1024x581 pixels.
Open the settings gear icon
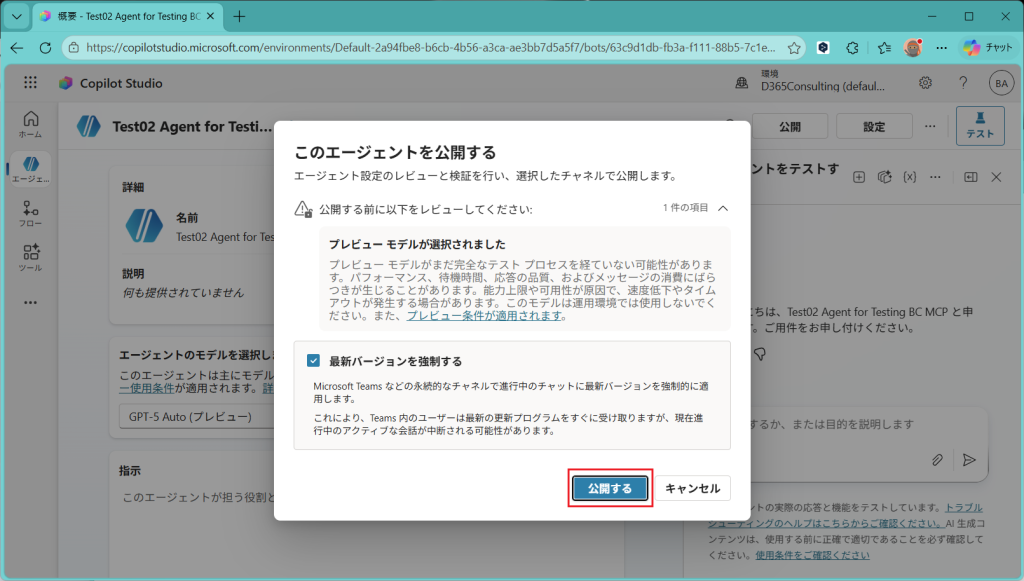click(x=926, y=83)
